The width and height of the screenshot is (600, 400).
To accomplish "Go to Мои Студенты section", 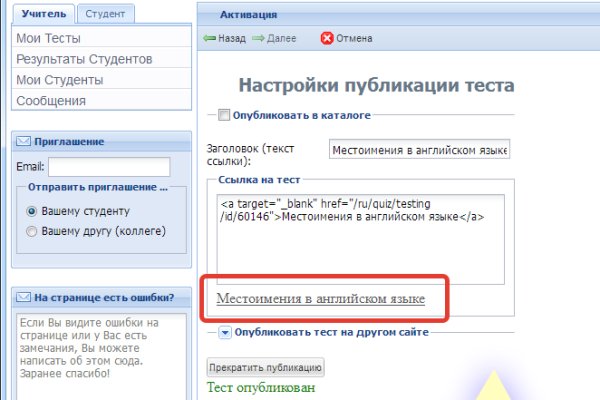I will point(59,80).
